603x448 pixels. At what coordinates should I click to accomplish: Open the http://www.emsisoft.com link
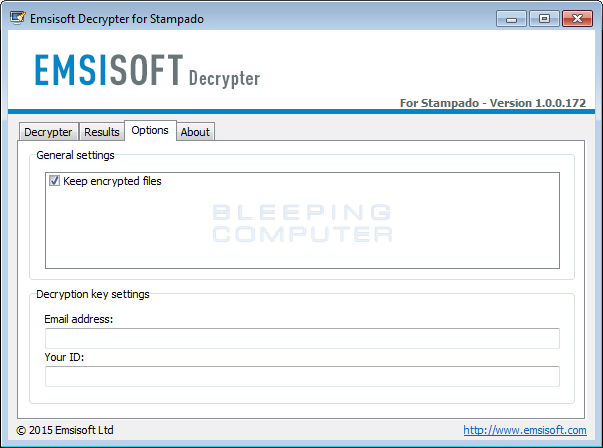(525, 430)
